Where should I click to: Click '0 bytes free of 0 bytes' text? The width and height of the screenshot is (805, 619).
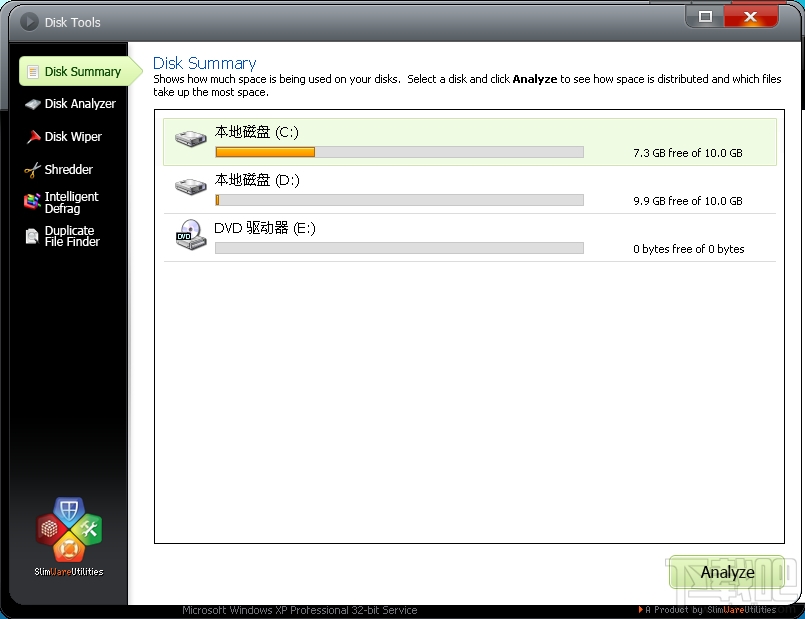click(x=688, y=249)
